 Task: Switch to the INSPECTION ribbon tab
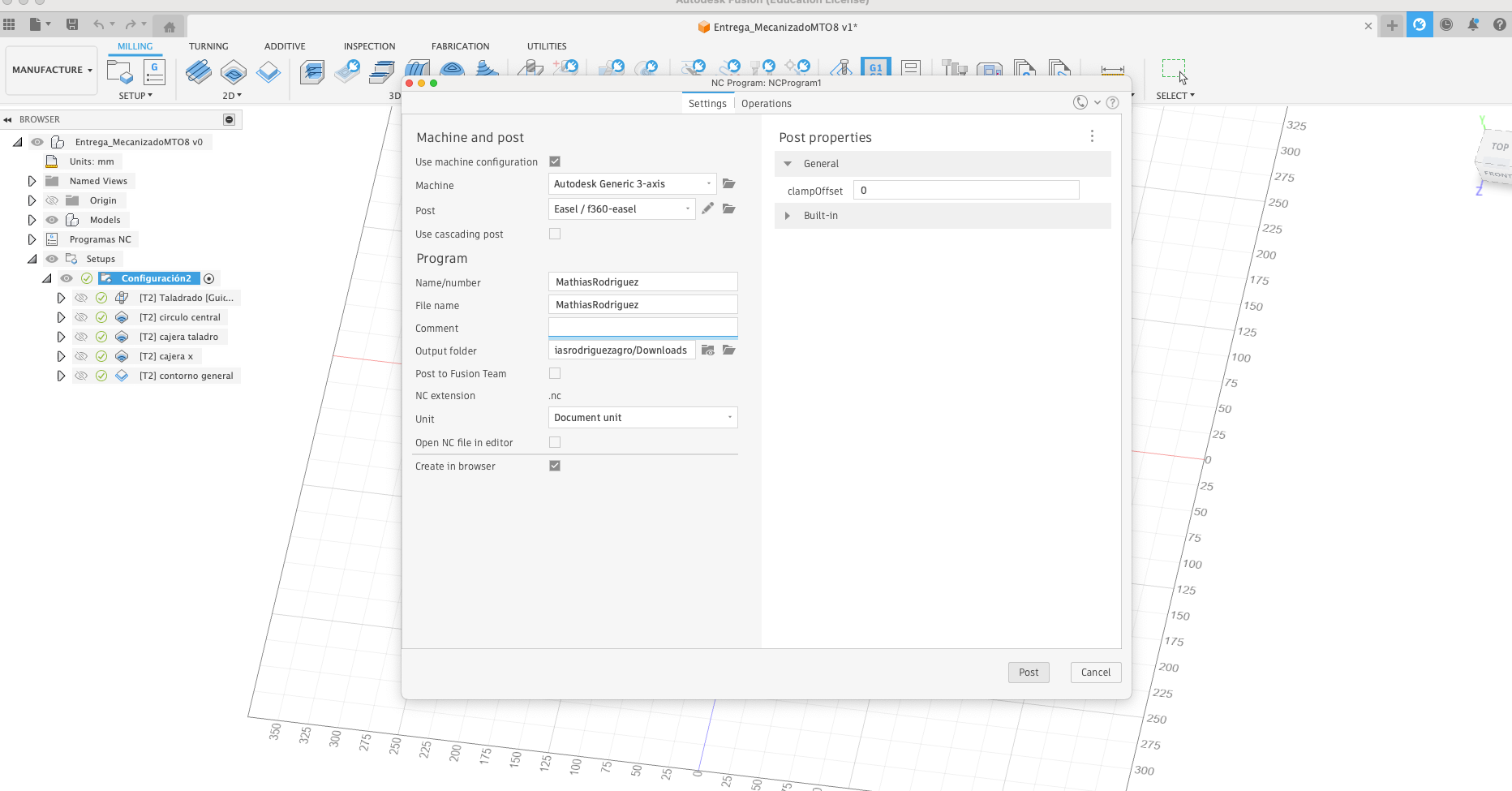click(x=369, y=46)
